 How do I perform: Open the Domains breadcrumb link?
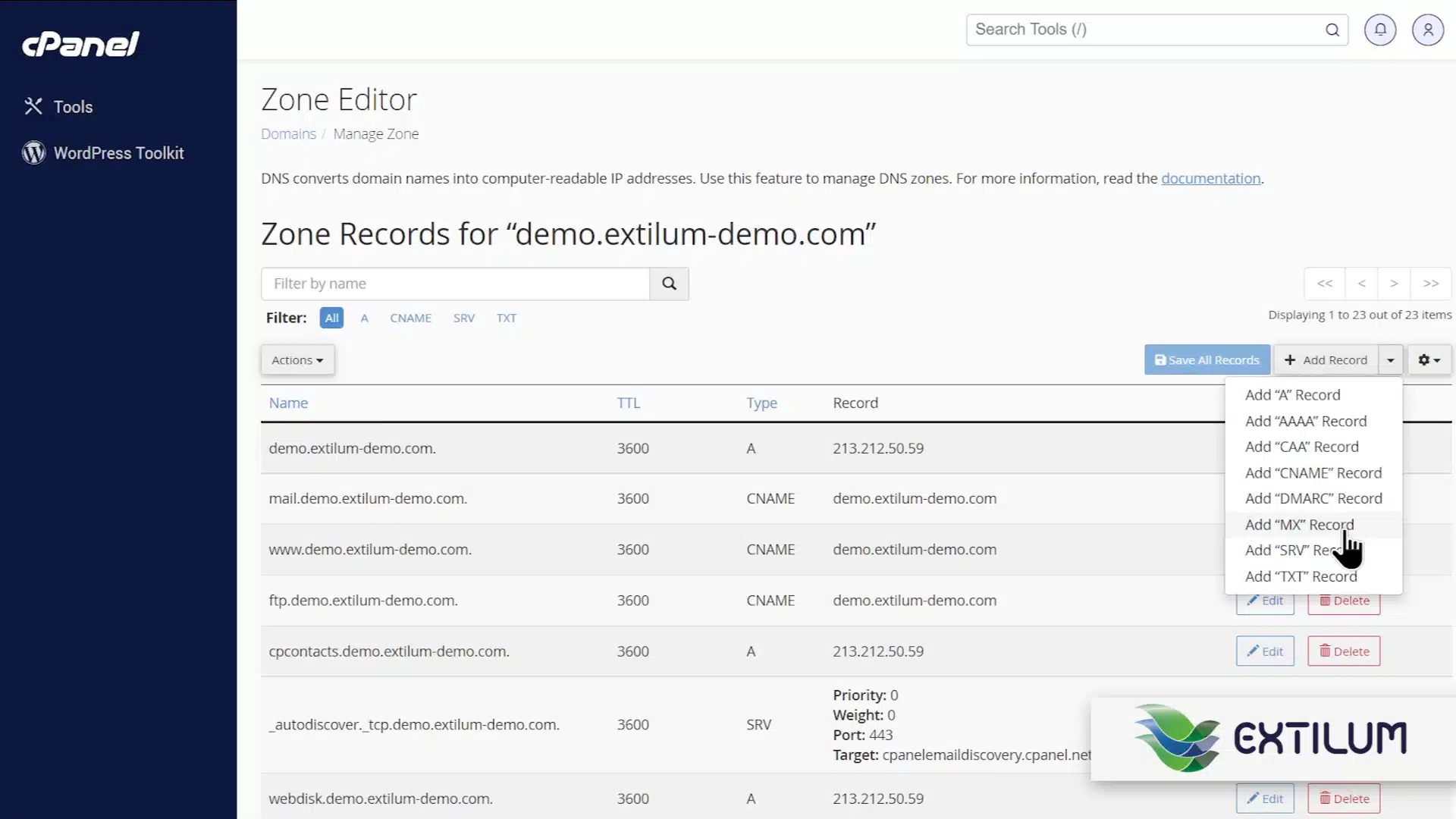click(288, 134)
